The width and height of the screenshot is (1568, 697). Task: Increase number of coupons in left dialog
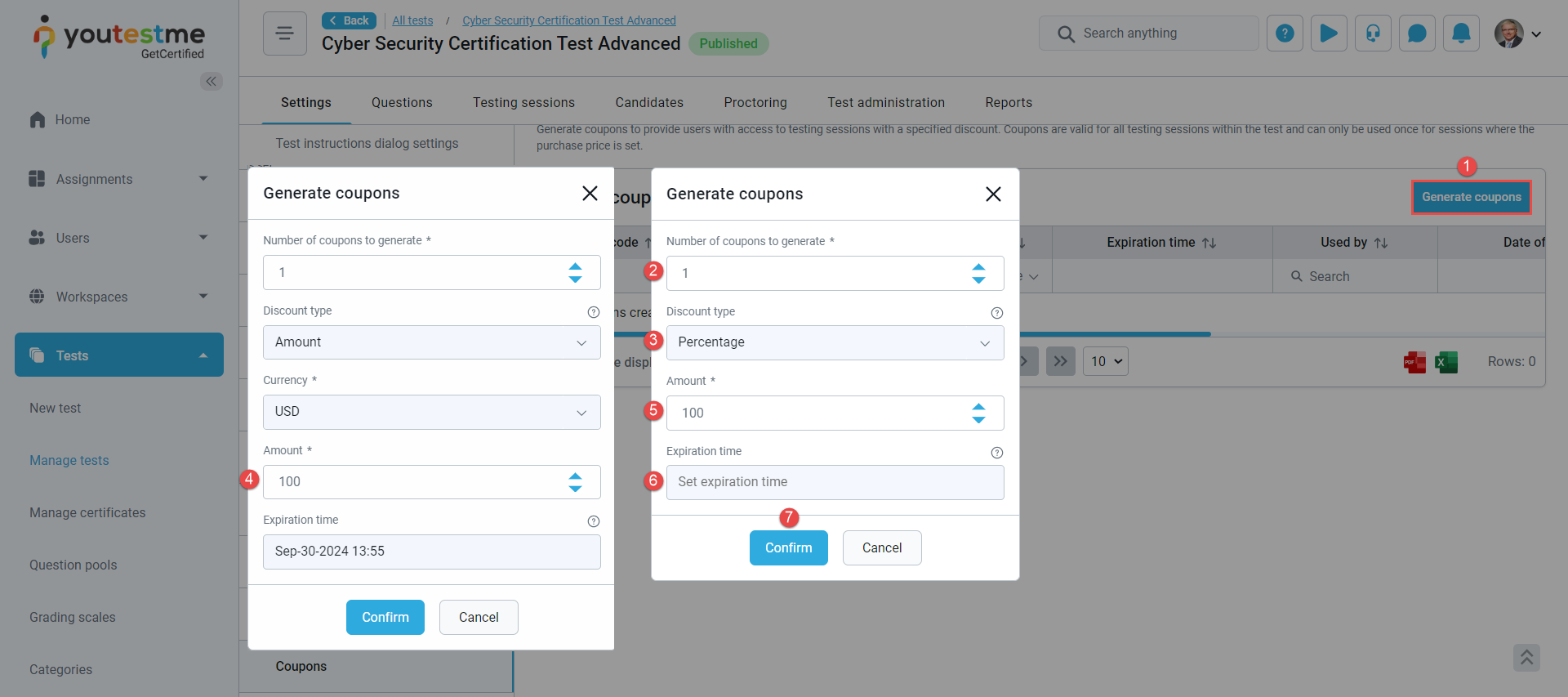575,266
